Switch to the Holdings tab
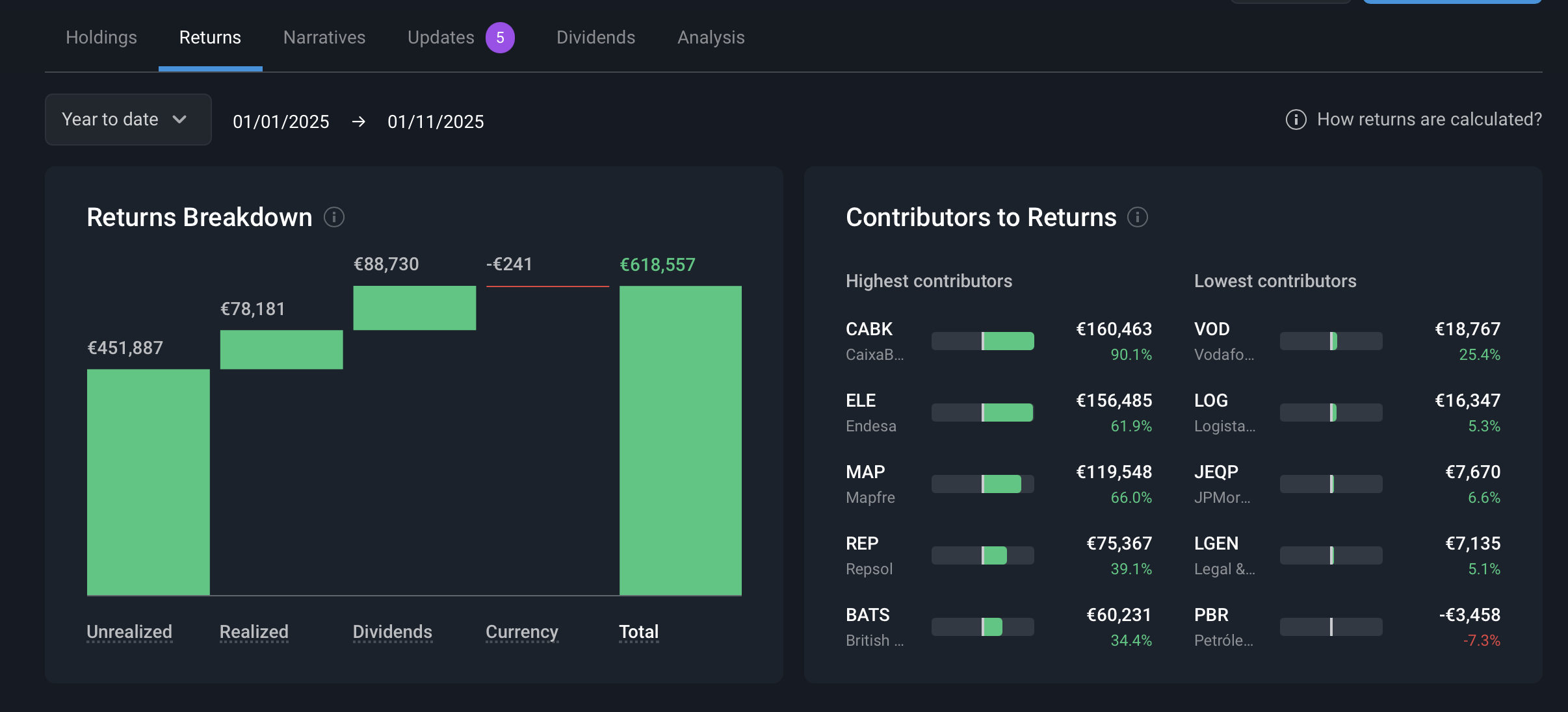The height and width of the screenshot is (712, 1568). [x=101, y=38]
